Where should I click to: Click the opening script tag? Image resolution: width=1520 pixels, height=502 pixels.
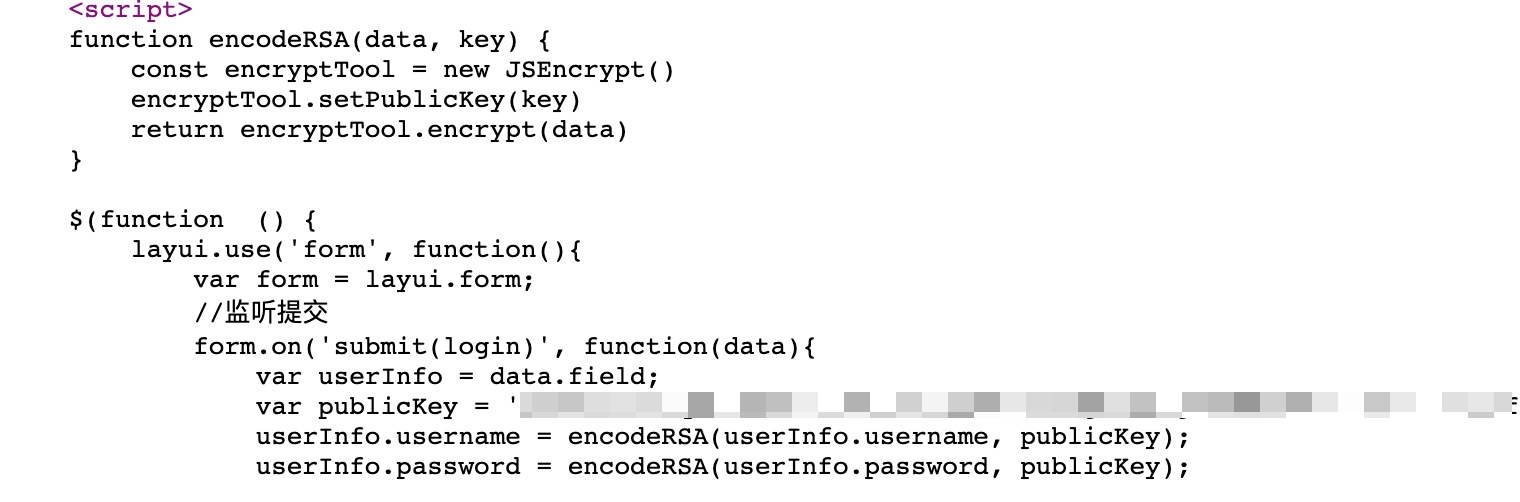(130, 11)
